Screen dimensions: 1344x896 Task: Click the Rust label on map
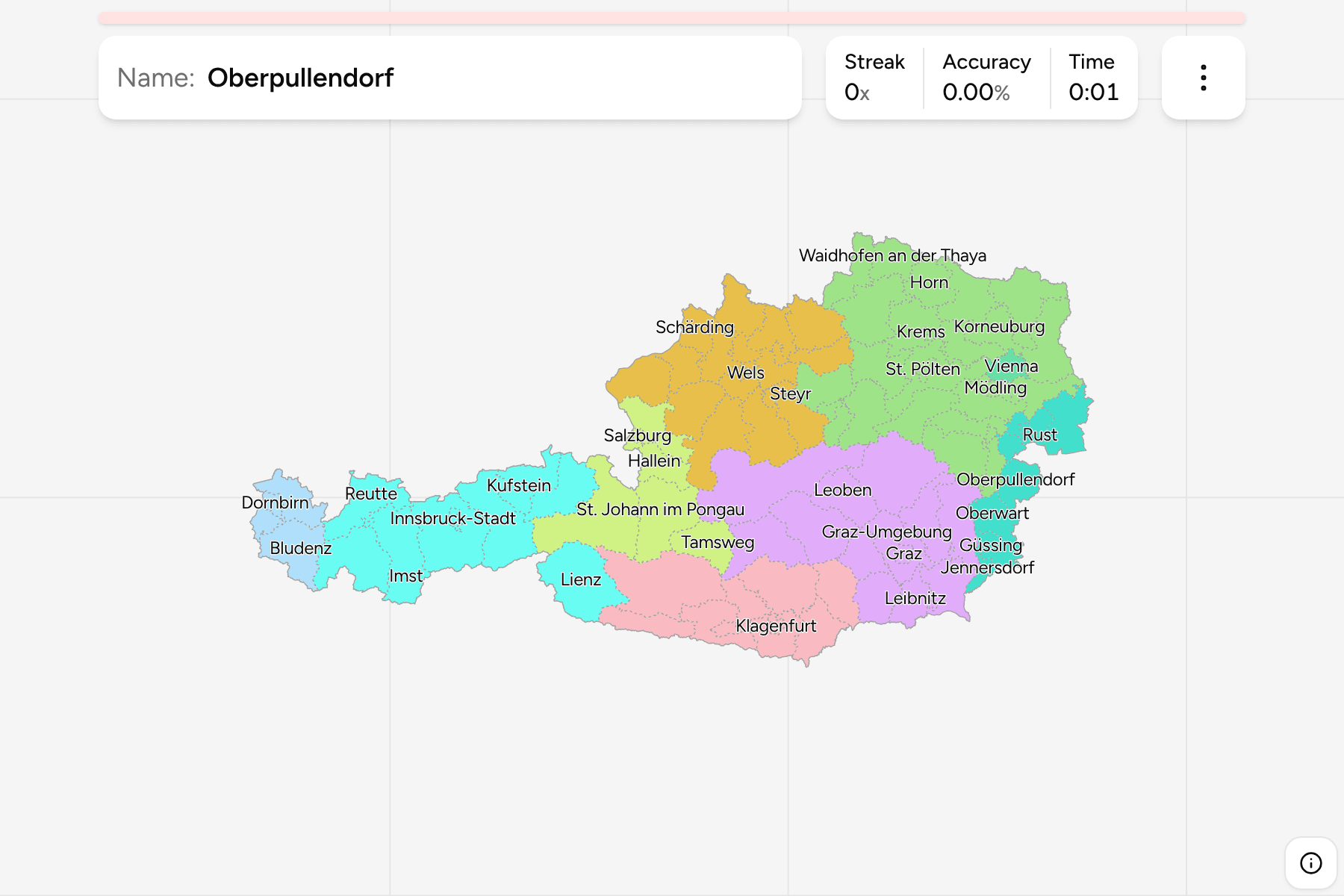1040,435
